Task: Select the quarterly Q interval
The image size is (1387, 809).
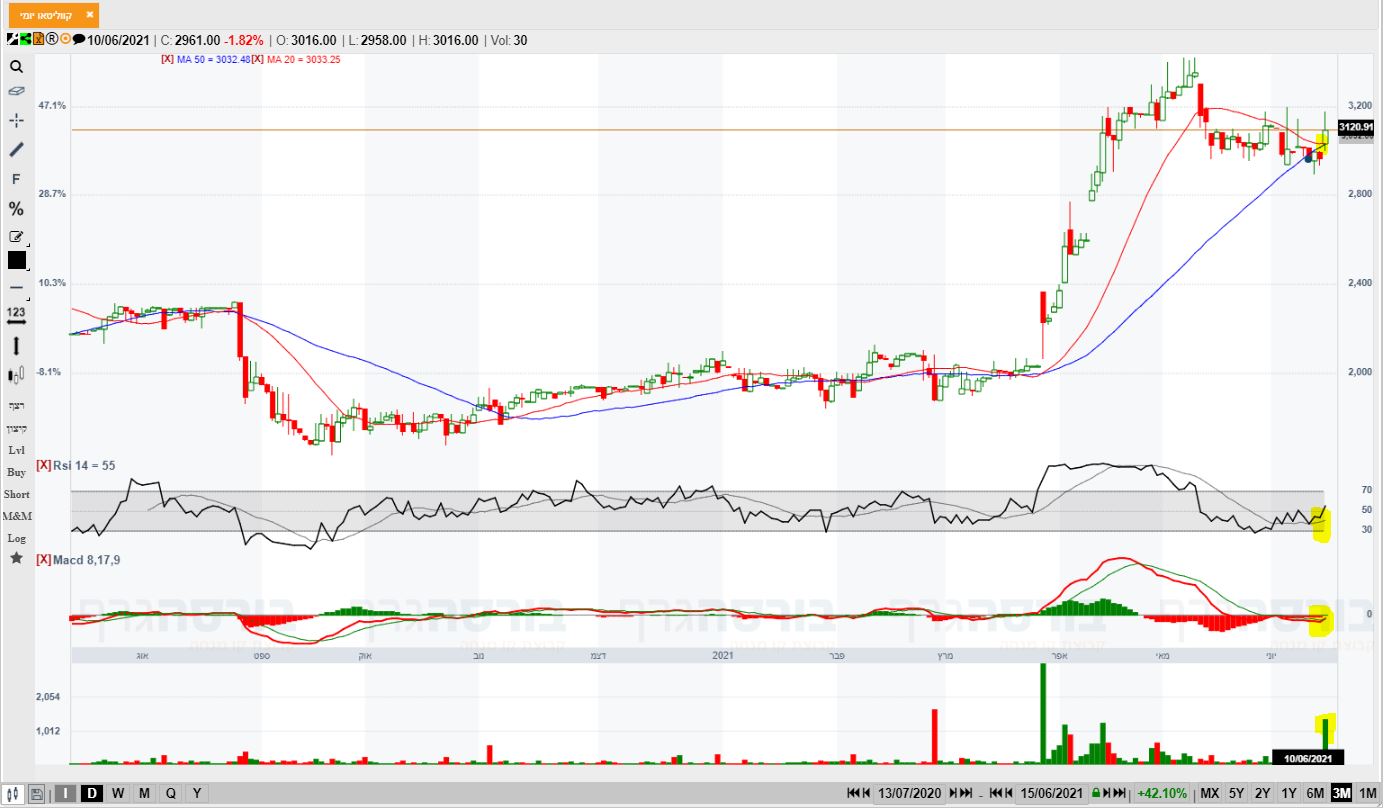Action: 171,793
